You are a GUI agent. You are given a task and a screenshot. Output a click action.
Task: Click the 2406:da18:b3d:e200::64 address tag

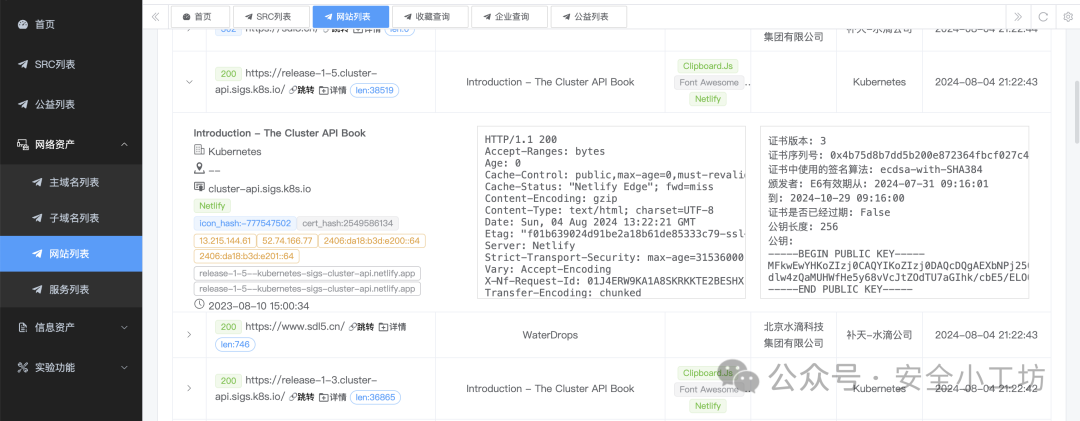(373, 240)
